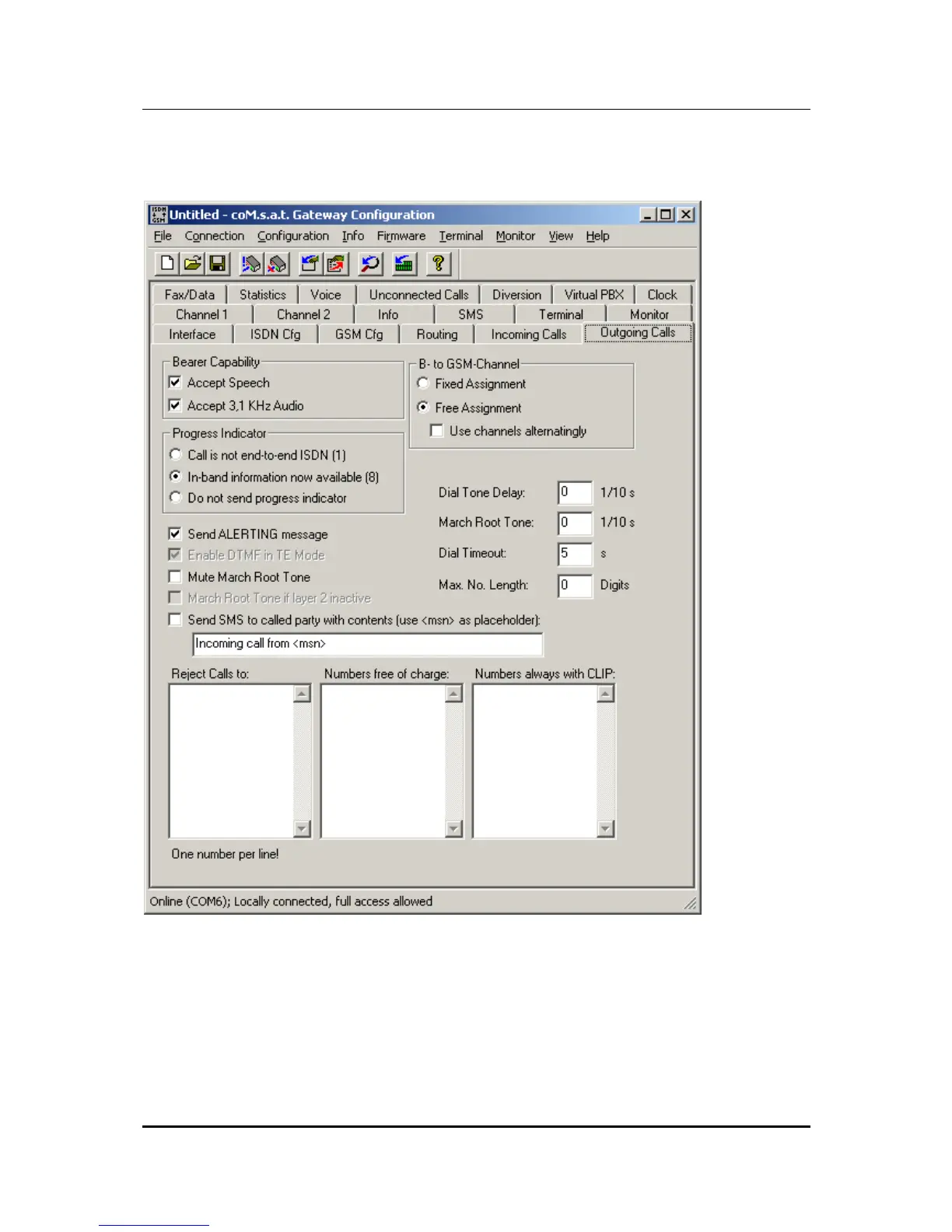This screenshot has width=952, height=1232.
Task: Switch to the SMS tab
Action: coord(471,314)
